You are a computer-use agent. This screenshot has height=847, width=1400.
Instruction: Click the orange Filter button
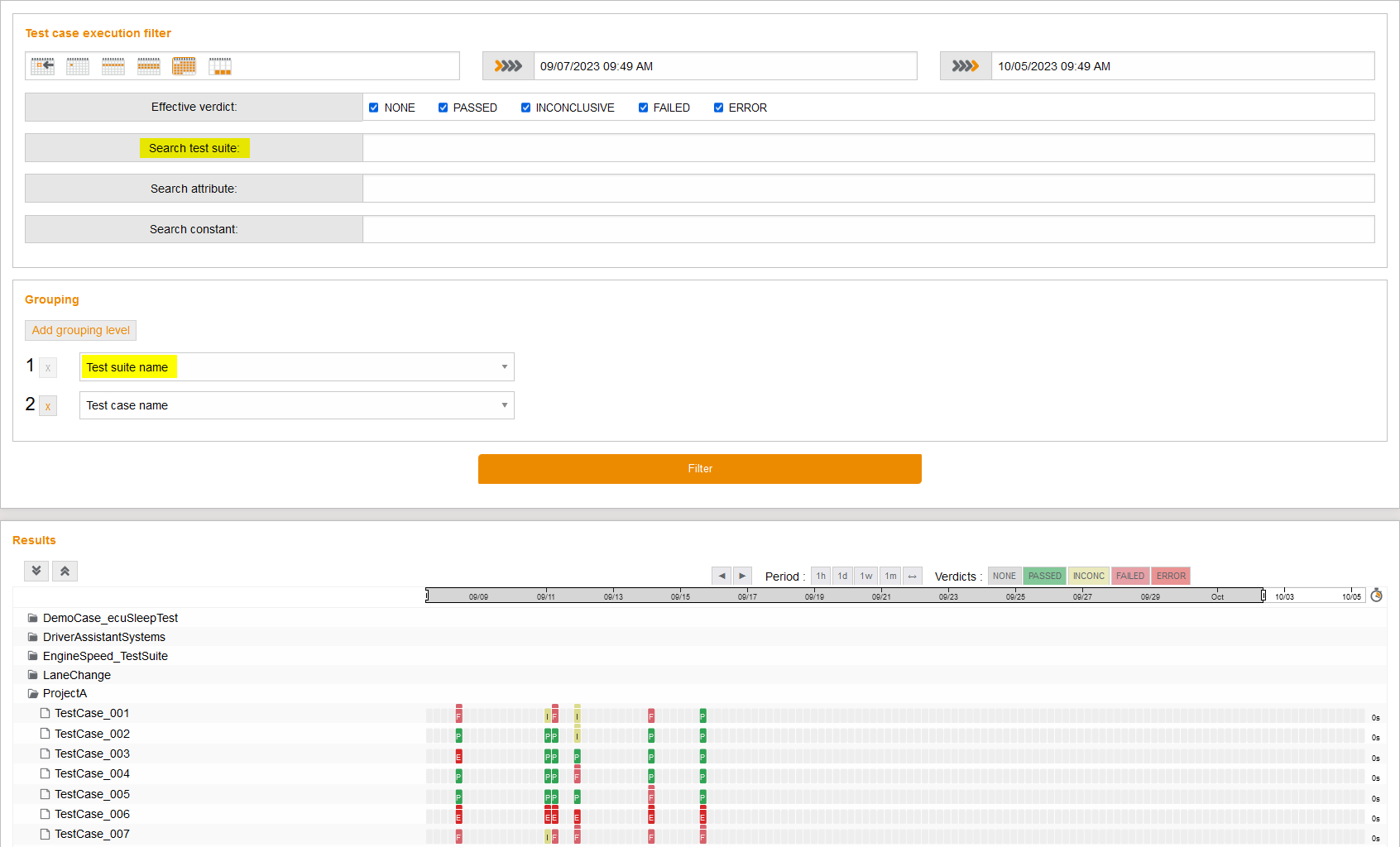pos(699,469)
